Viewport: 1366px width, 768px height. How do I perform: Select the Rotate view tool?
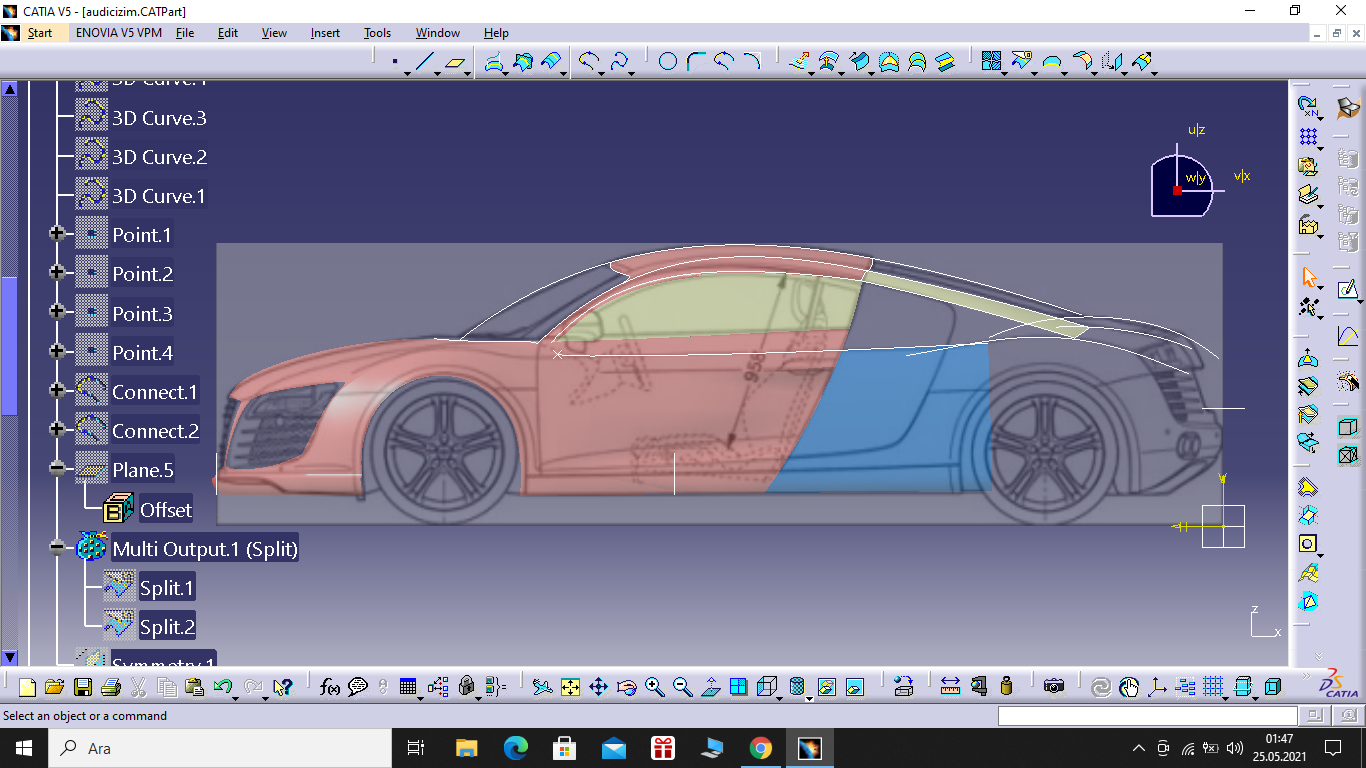(626, 687)
